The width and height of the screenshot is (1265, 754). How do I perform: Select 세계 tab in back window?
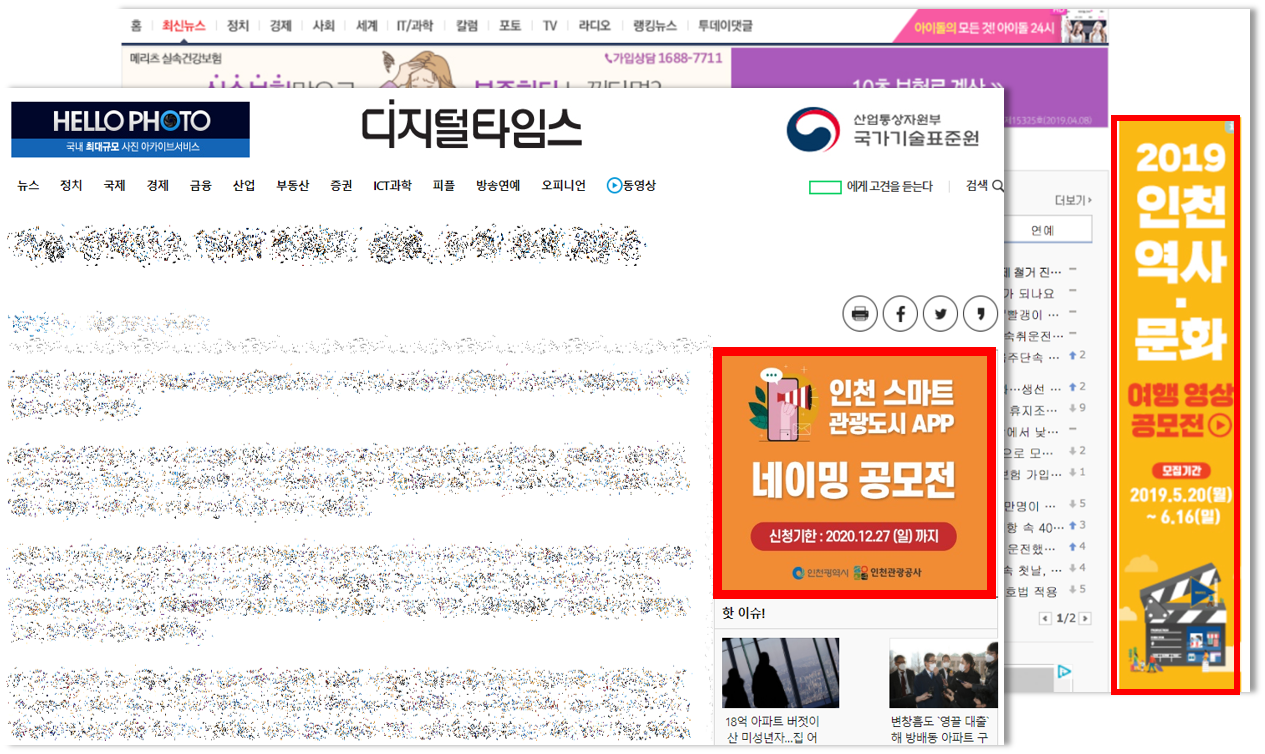[367, 26]
